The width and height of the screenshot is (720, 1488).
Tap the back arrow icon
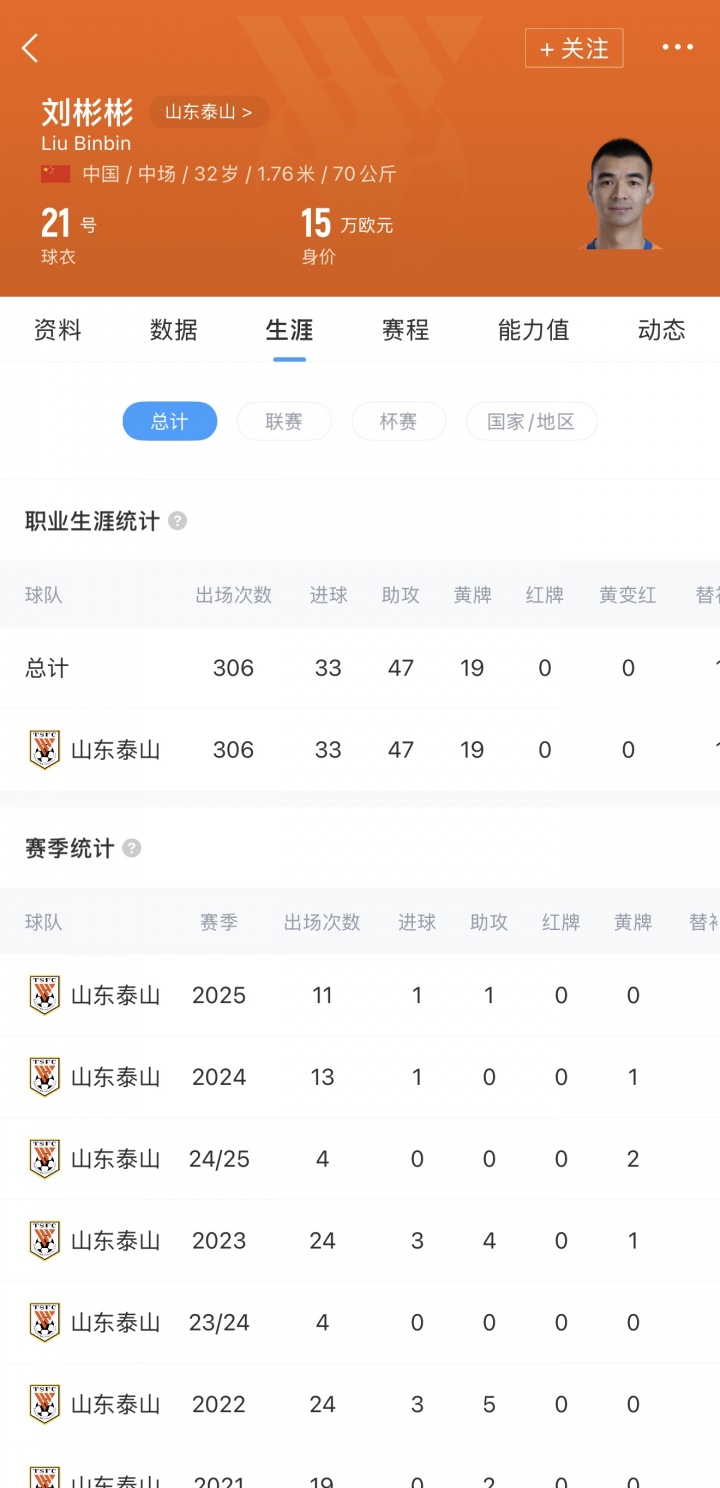(x=31, y=48)
